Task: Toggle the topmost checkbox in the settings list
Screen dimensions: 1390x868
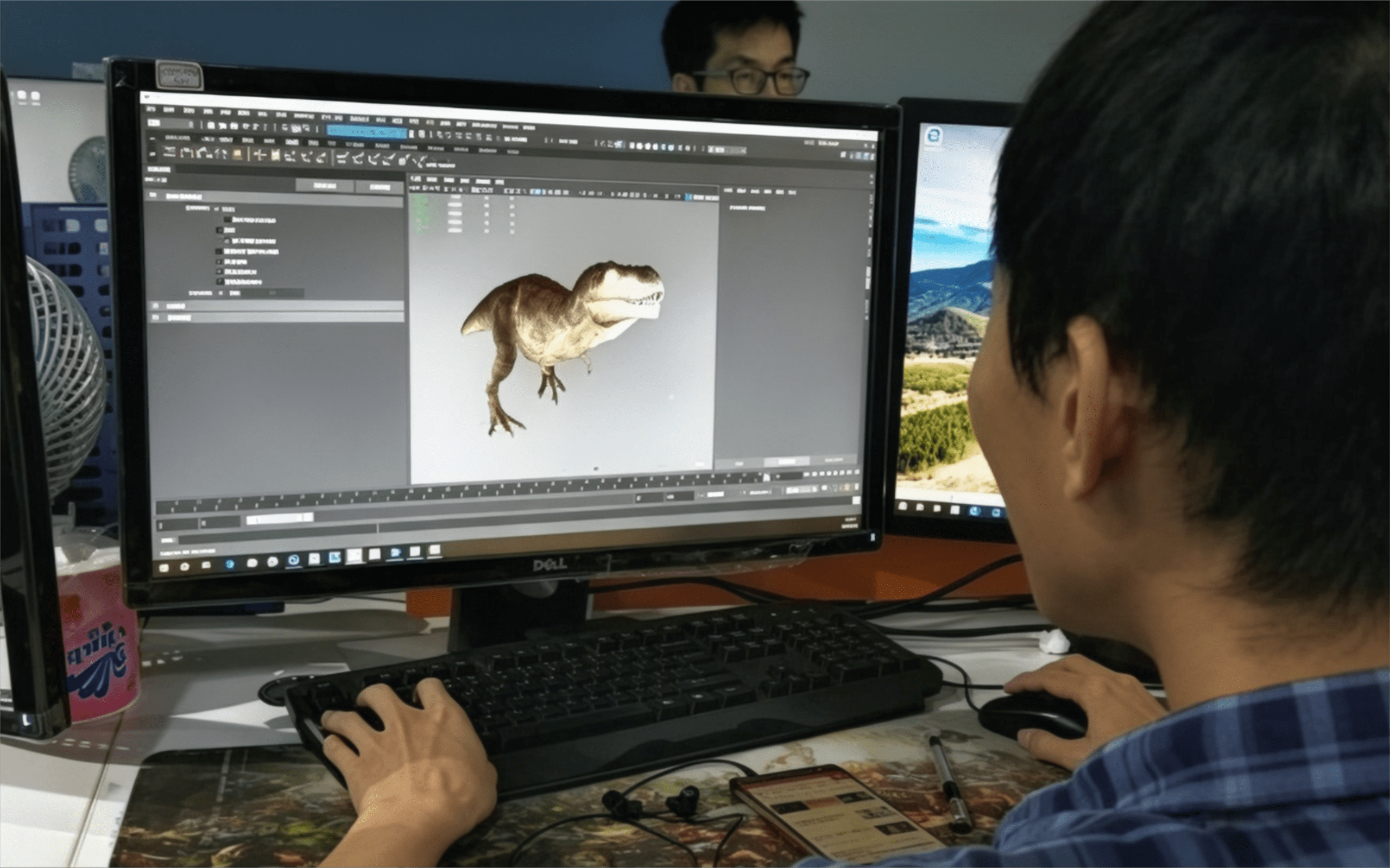Action: tap(228, 220)
